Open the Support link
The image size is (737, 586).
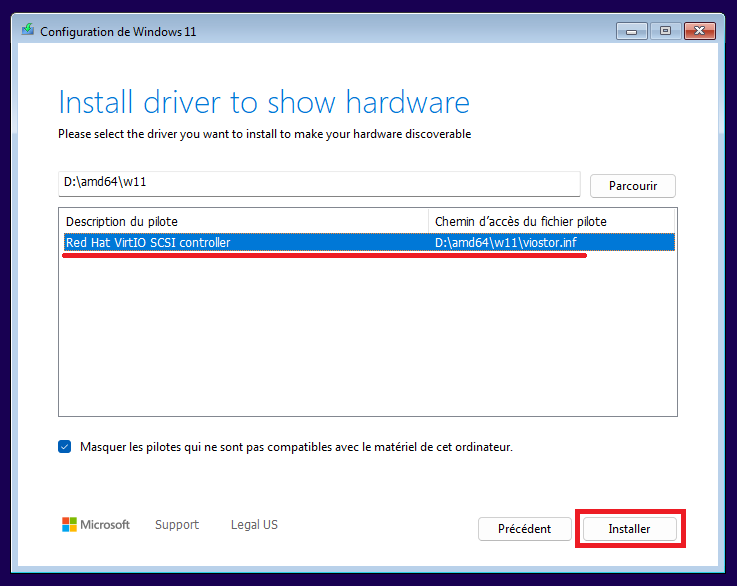(x=177, y=524)
